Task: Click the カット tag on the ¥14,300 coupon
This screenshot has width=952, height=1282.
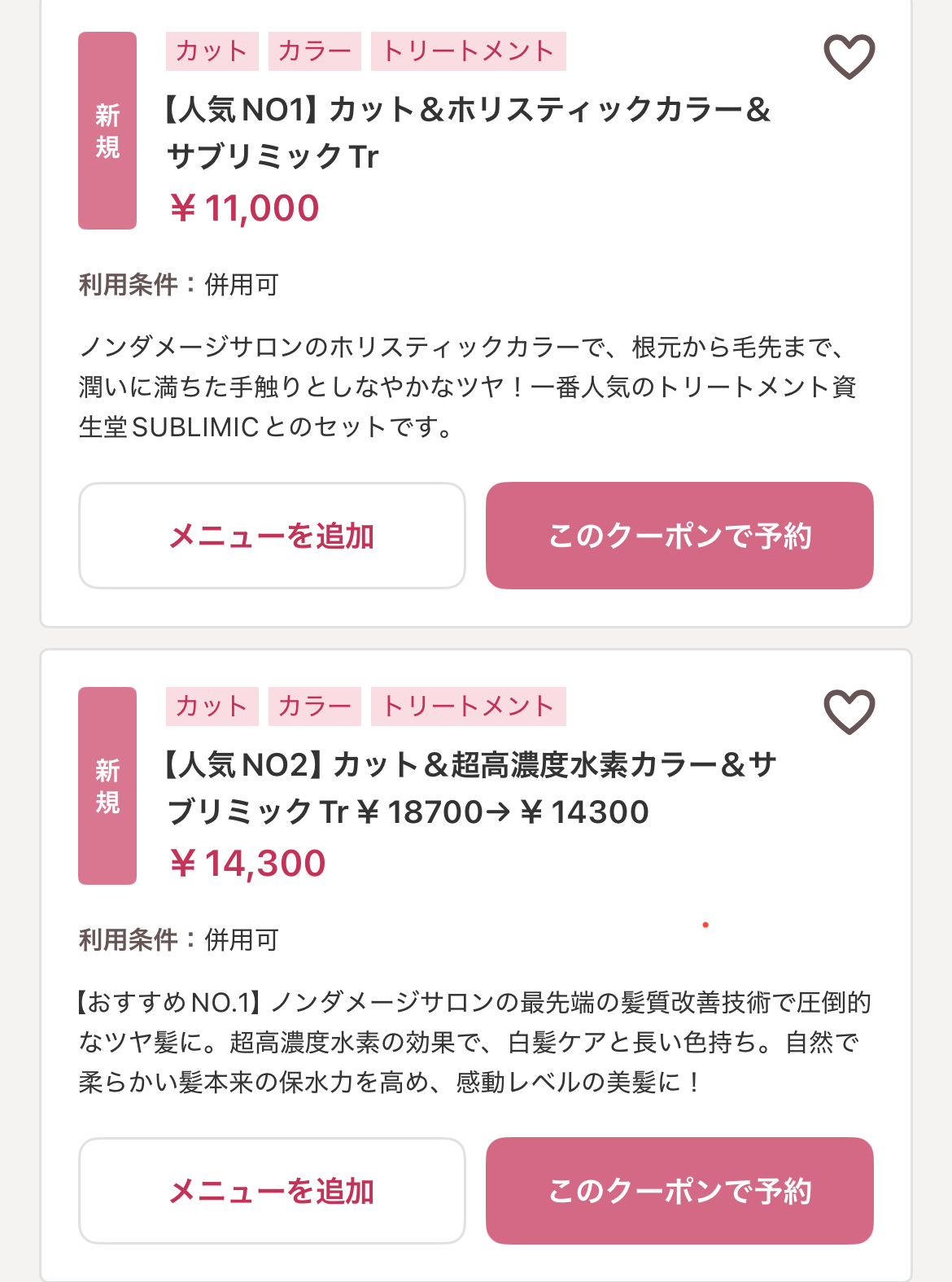Action: coord(212,707)
